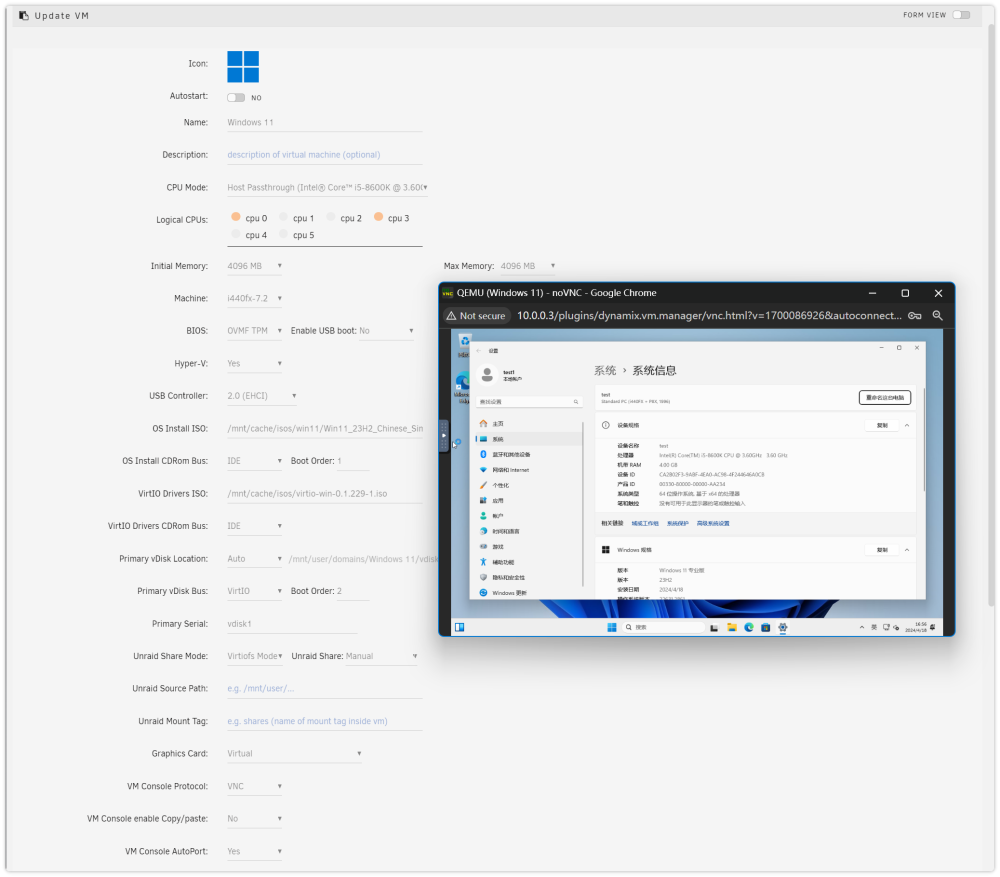This screenshot has width=1000, height=877.
Task: Open Microsoft Edge on VM taskbar
Action: tap(749, 628)
